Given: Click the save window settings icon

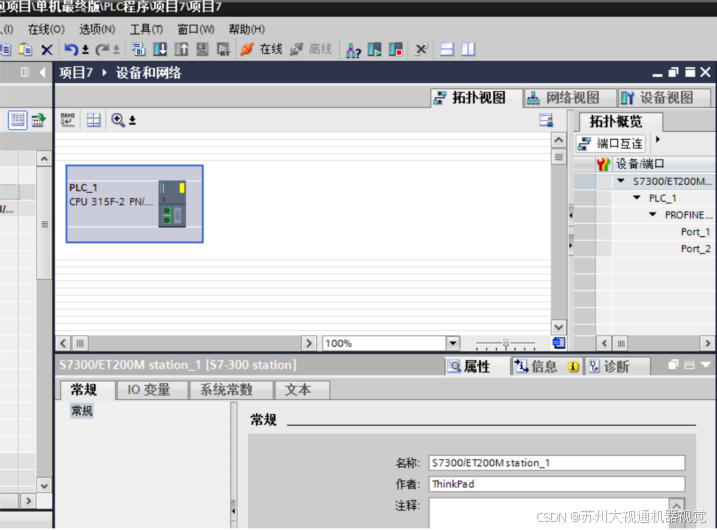Looking at the screenshot, I should 546,120.
